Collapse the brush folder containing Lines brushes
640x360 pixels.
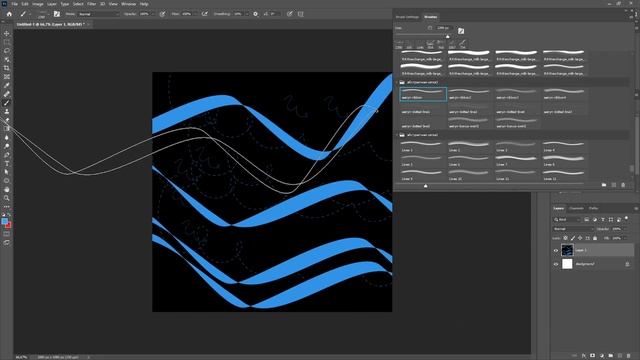click(396, 135)
